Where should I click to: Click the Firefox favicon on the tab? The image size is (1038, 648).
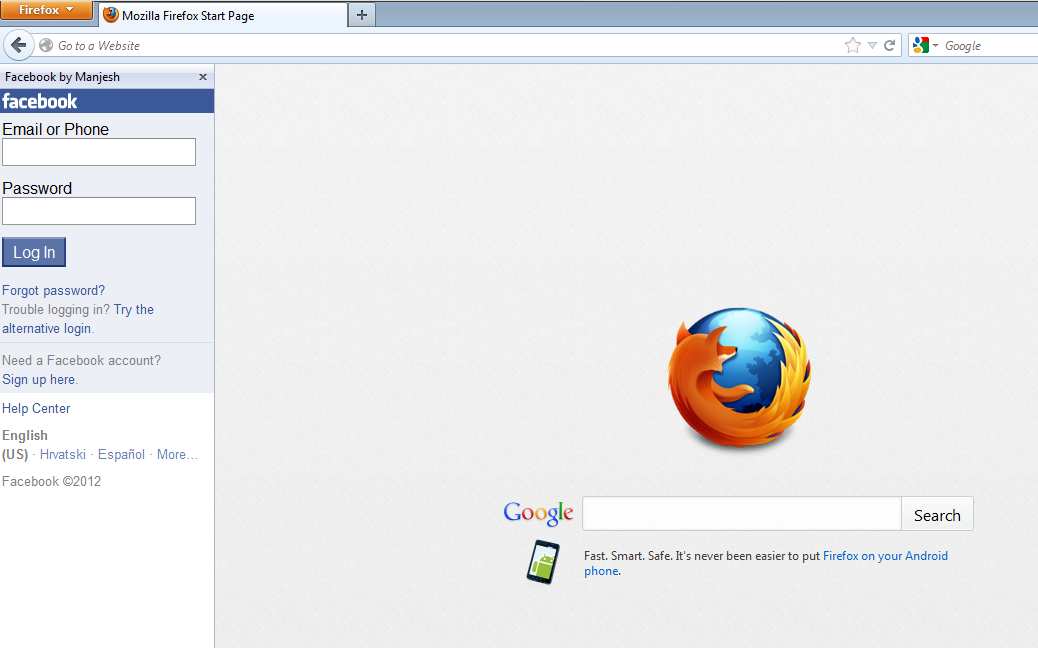111,15
